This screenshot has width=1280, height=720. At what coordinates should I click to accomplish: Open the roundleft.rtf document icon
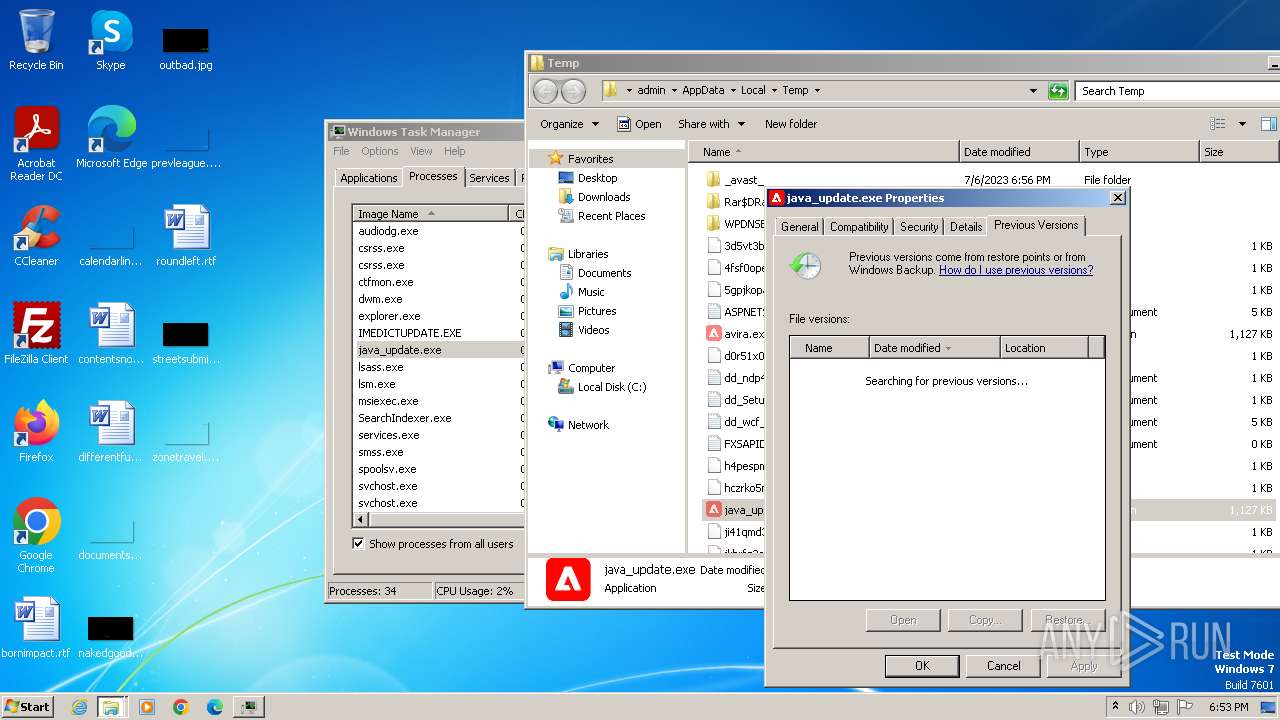coord(186,236)
